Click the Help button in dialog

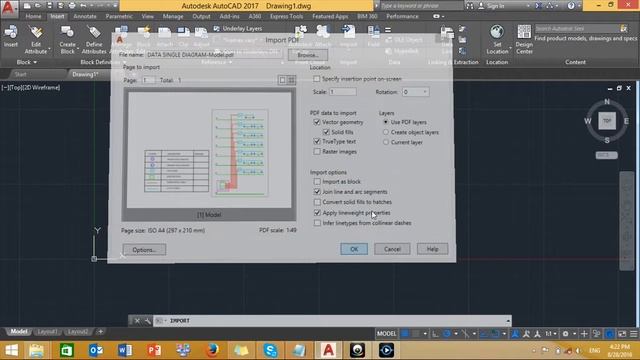click(x=432, y=249)
